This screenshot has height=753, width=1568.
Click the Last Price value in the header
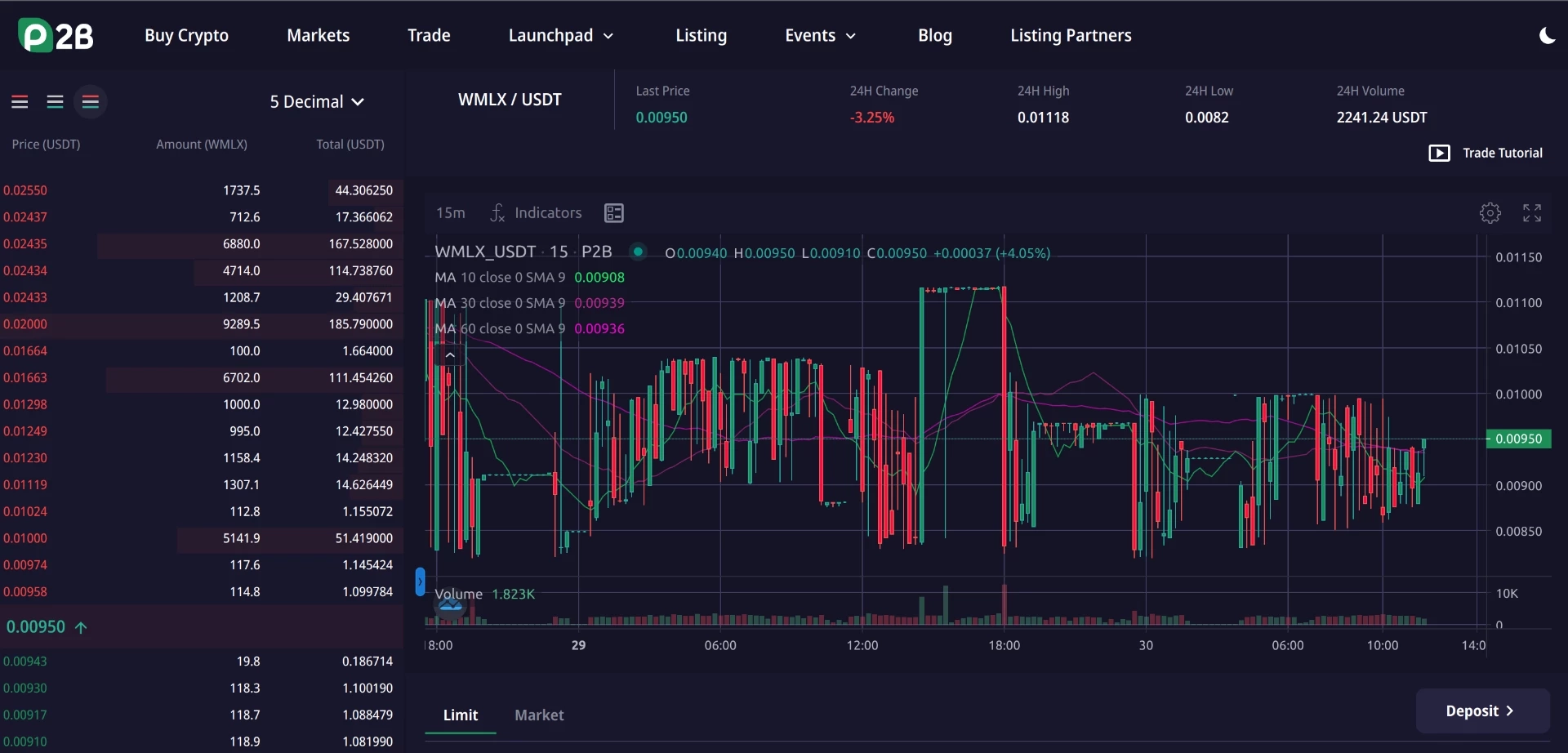661,118
